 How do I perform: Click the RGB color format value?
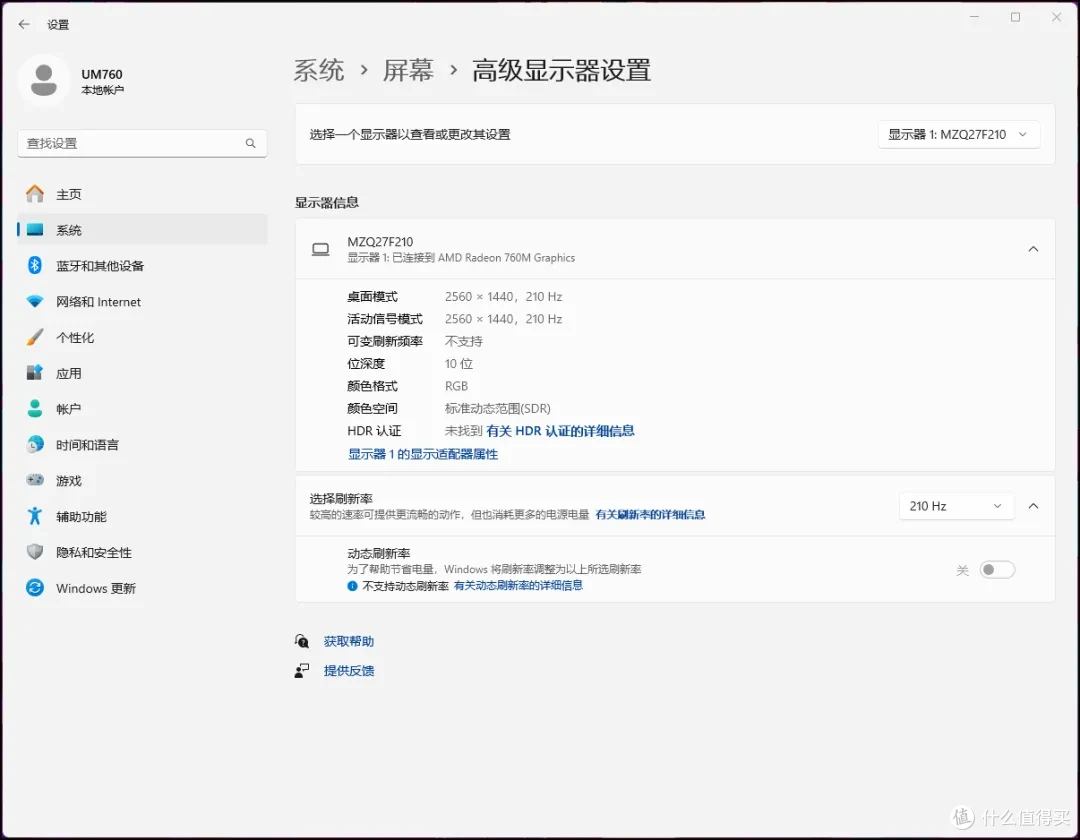[456, 386]
